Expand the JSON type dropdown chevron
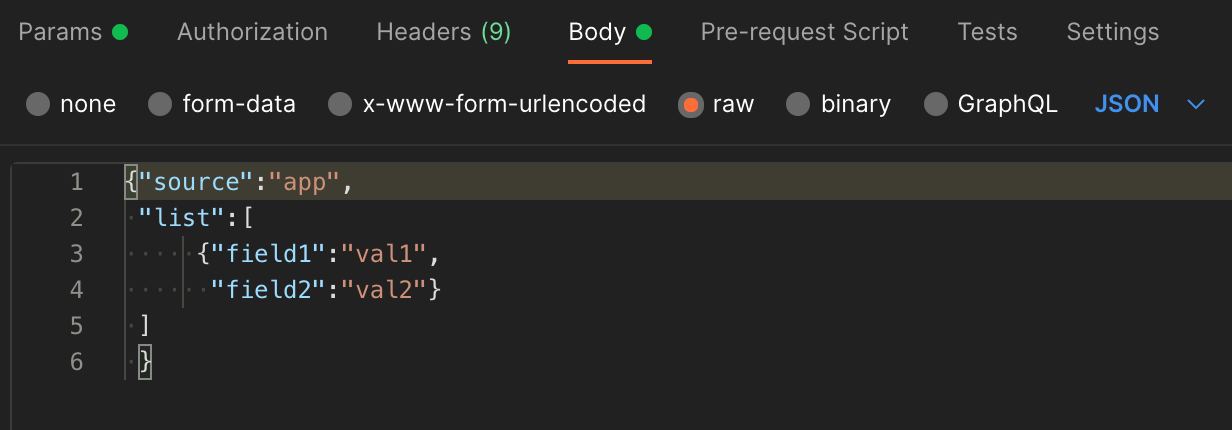 1196,104
